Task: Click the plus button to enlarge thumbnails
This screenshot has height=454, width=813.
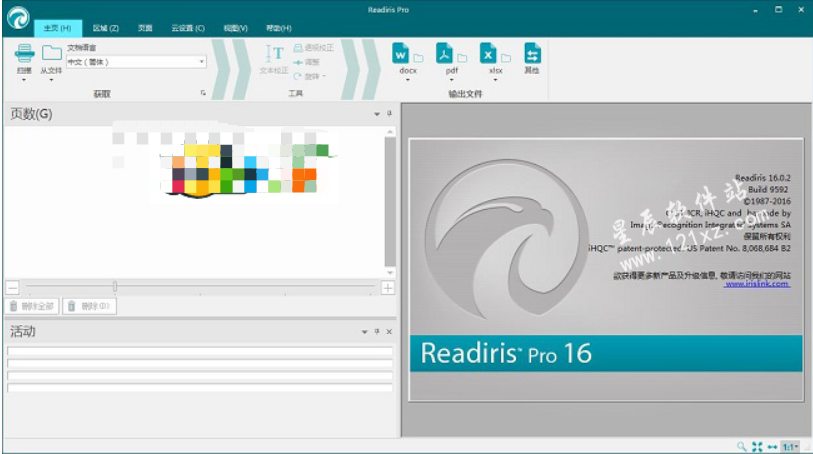Action: pos(387,288)
